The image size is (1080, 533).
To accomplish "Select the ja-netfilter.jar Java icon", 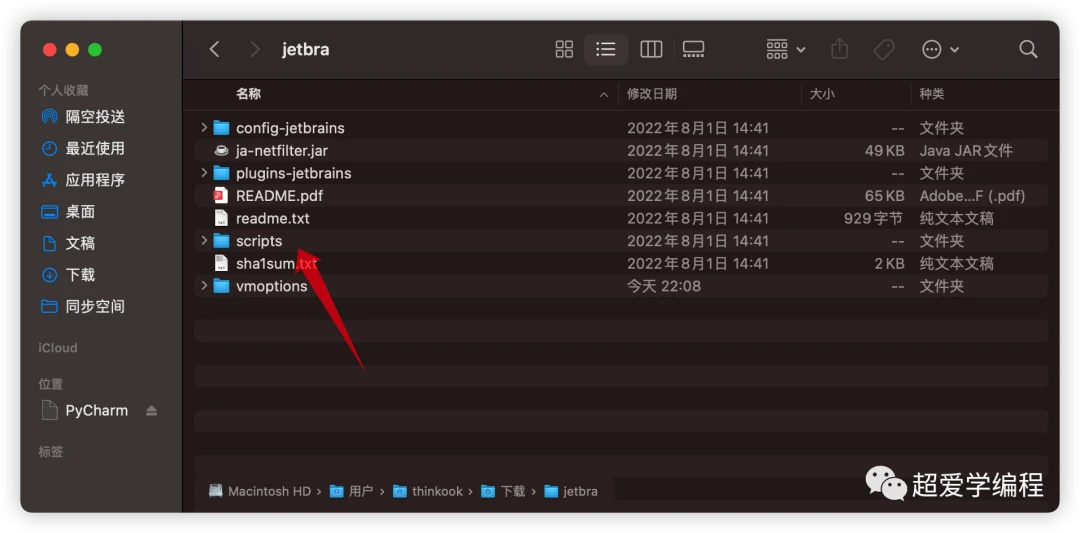I will (221, 150).
